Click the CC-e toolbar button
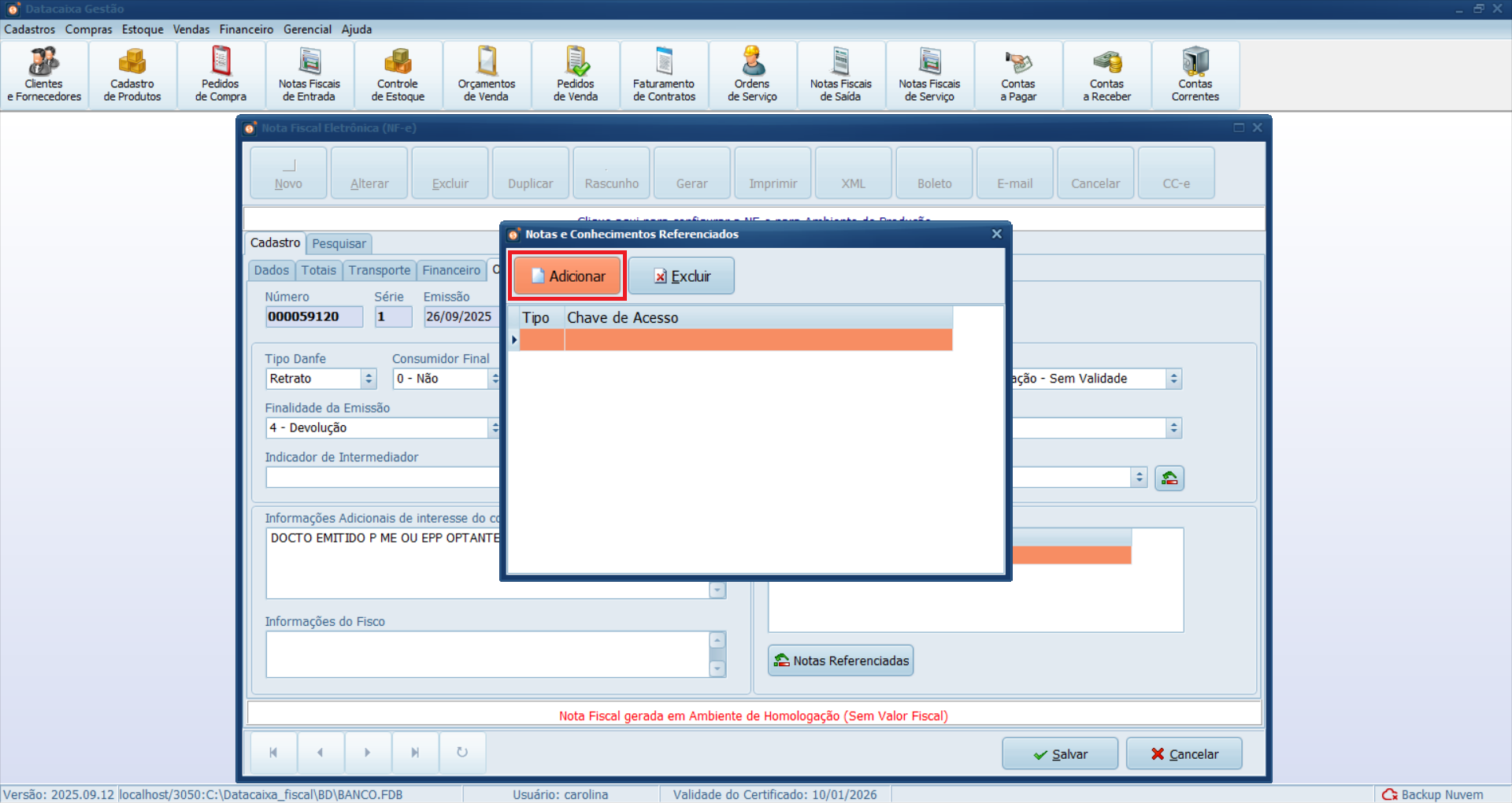This screenshot has height=803, width=1512. point(1177,172)
